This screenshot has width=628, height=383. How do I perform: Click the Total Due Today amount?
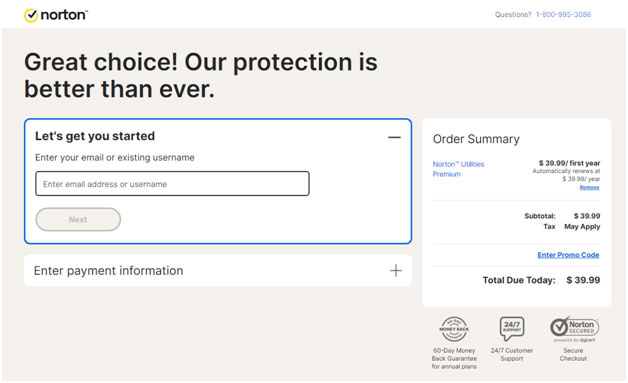pos(583,280)
